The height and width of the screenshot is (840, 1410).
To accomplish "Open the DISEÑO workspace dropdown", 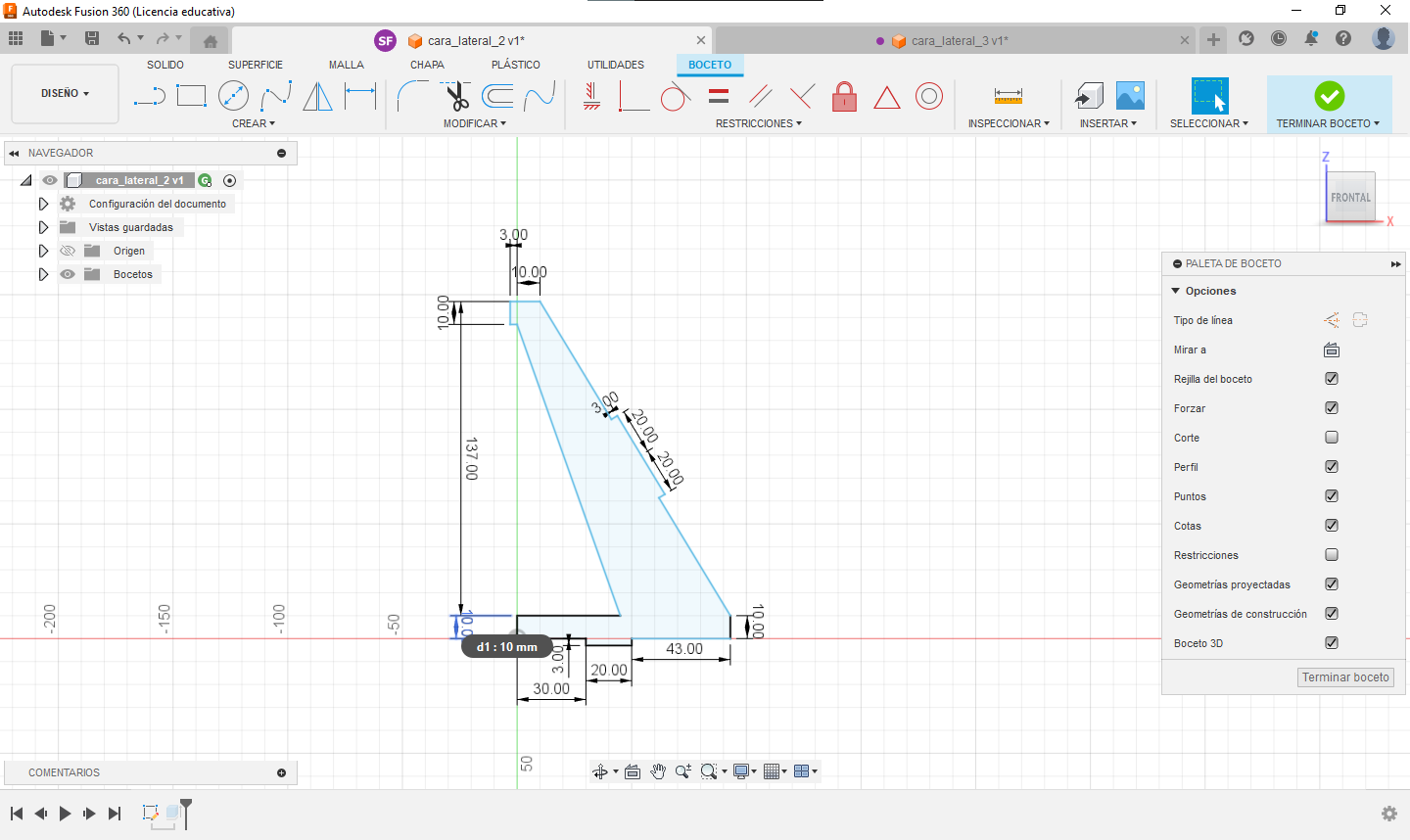I will [x=65, y=94].
